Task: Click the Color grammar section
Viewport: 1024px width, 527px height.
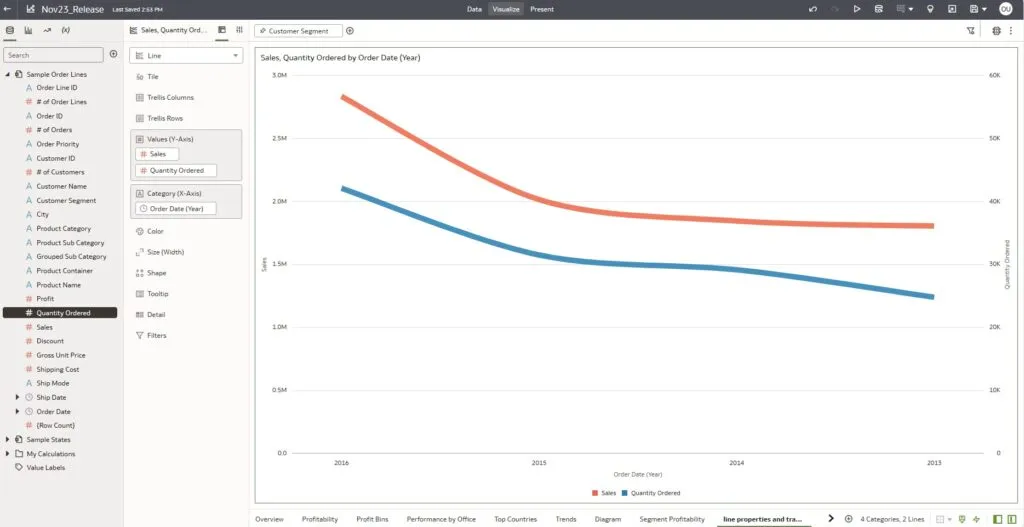Action: tap(155, 231)
